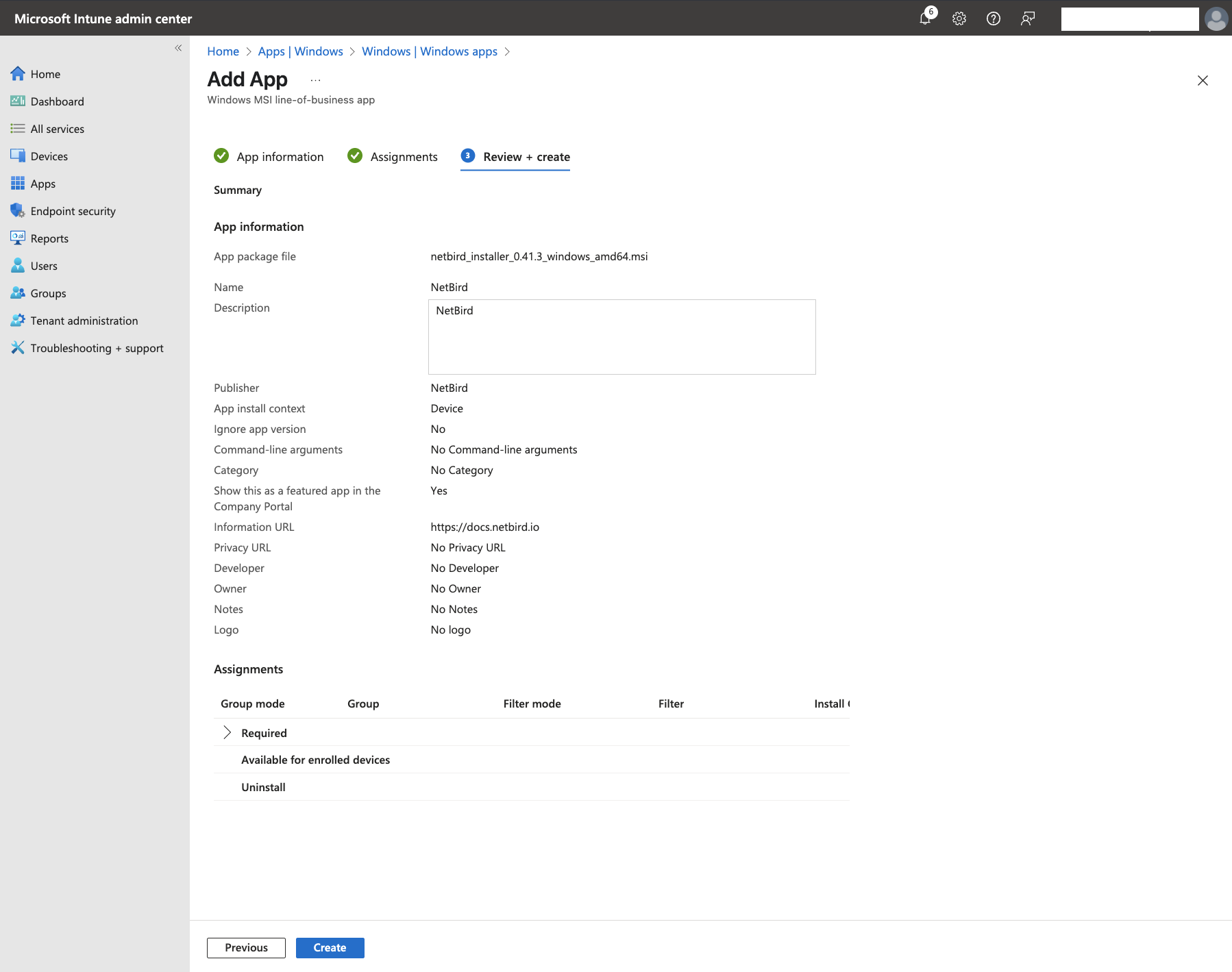Screen dimensions: 1232x972
Task: Click inside the NetBird description box
Action: pyautogui.click(x=621, y=336)
